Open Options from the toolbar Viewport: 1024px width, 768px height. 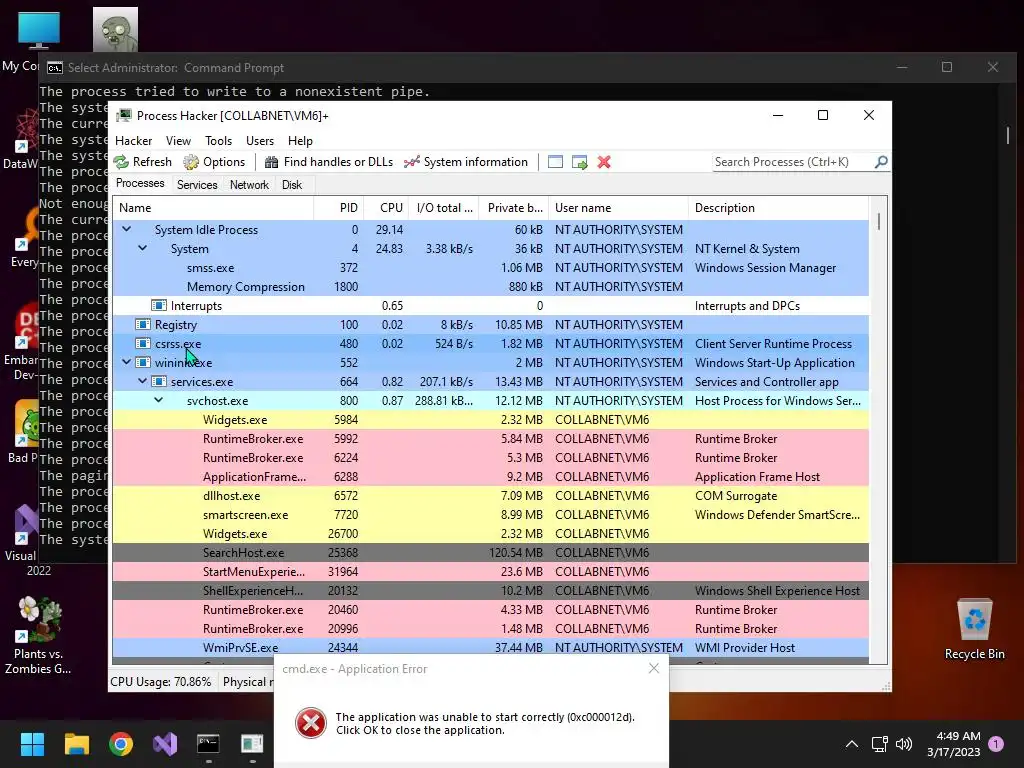click(x=214, y=162)
